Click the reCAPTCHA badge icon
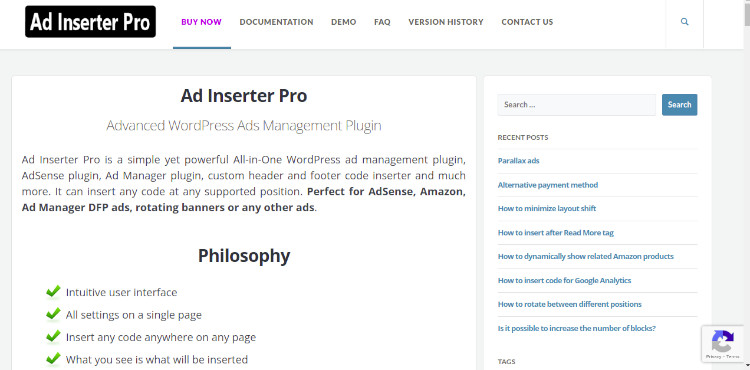Viewport: 750px width, 370px height. click(722, 343)
